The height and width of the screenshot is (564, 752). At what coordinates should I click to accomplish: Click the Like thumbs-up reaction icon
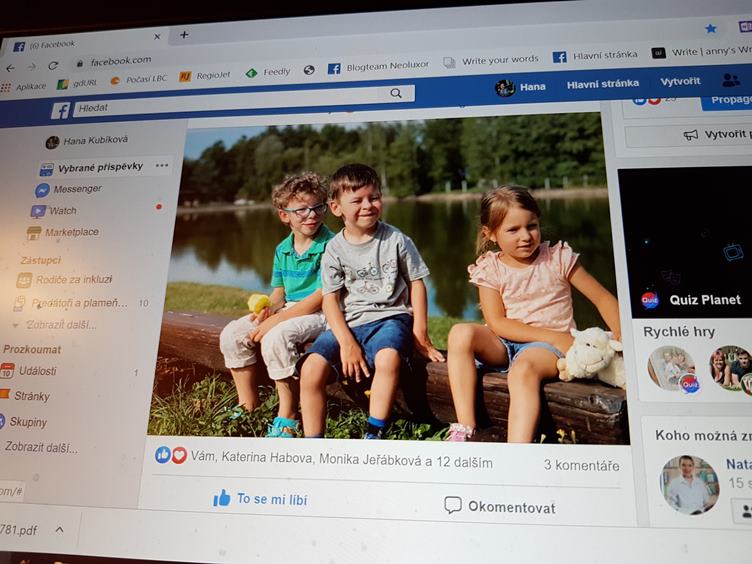click(163, 455)
